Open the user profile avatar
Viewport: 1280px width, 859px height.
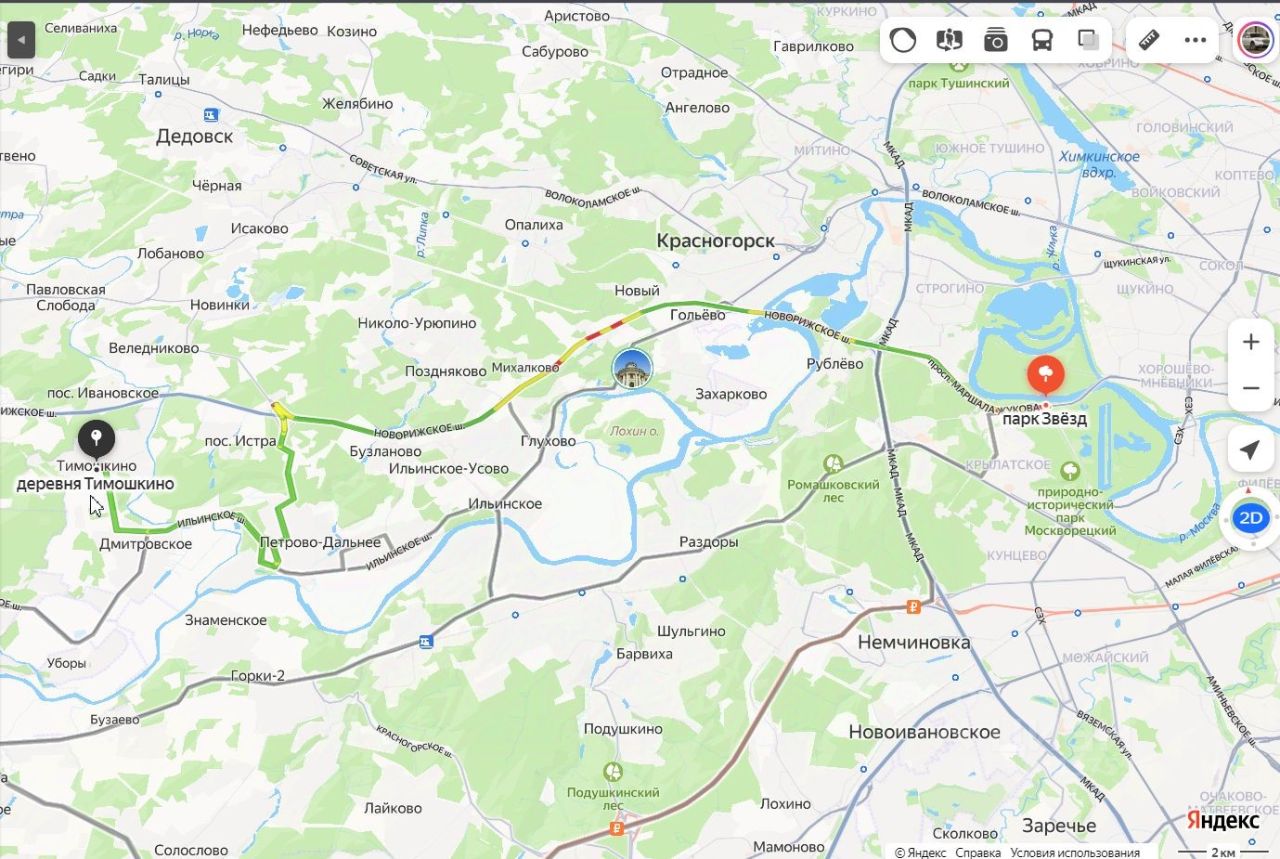(x=1254, y=40)
